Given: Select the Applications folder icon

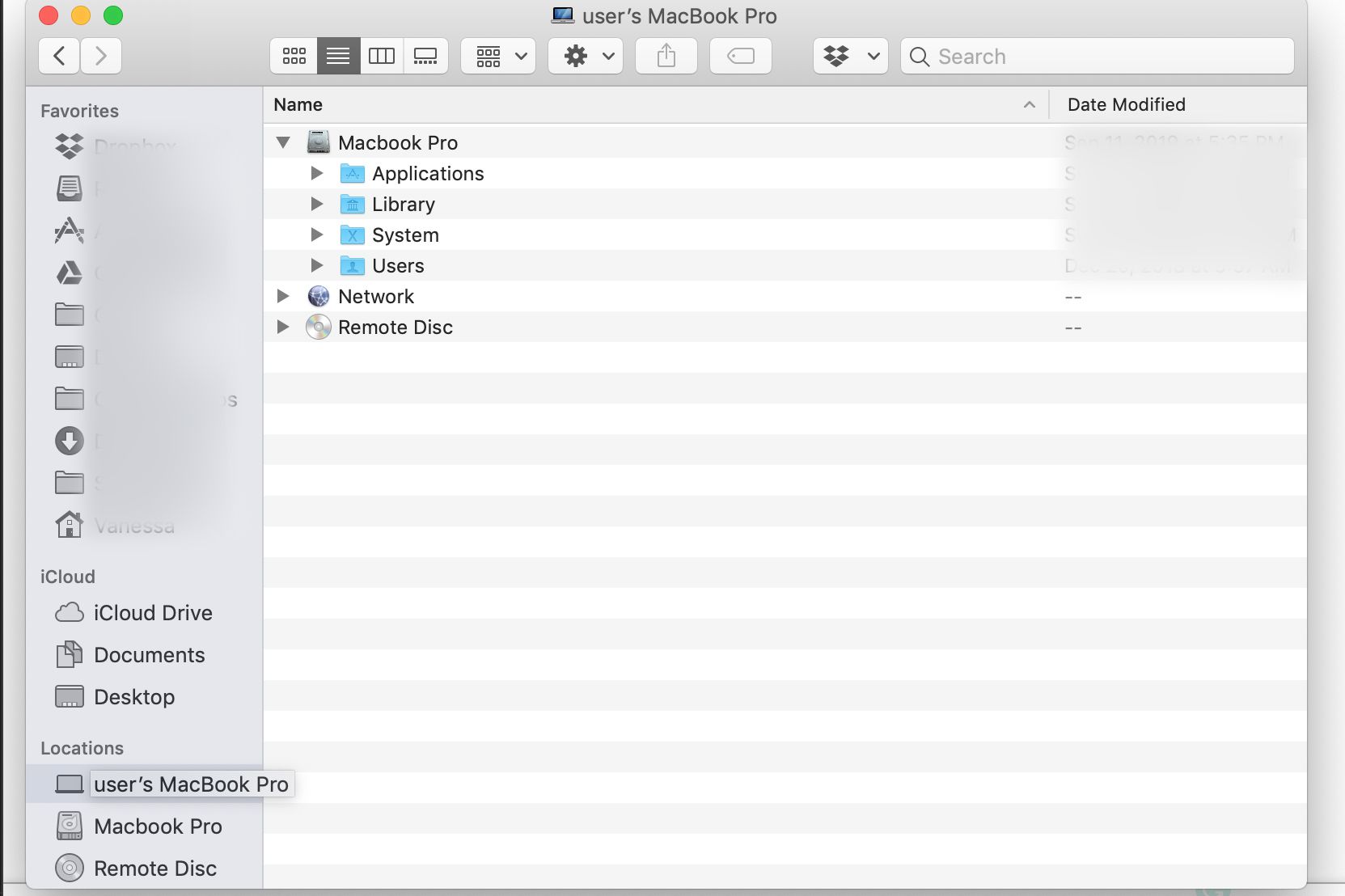Looking at the screenshot, I should [353, 173].
